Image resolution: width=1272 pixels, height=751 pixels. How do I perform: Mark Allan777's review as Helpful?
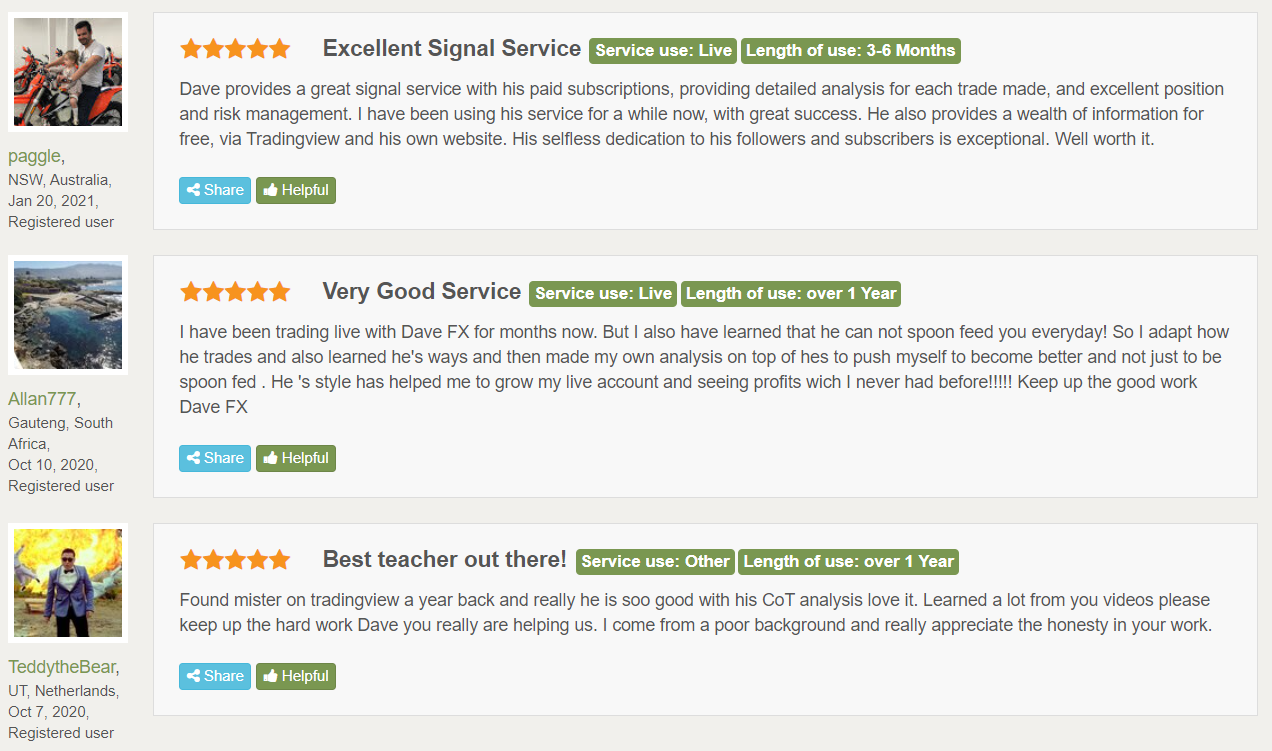point(296,458)
